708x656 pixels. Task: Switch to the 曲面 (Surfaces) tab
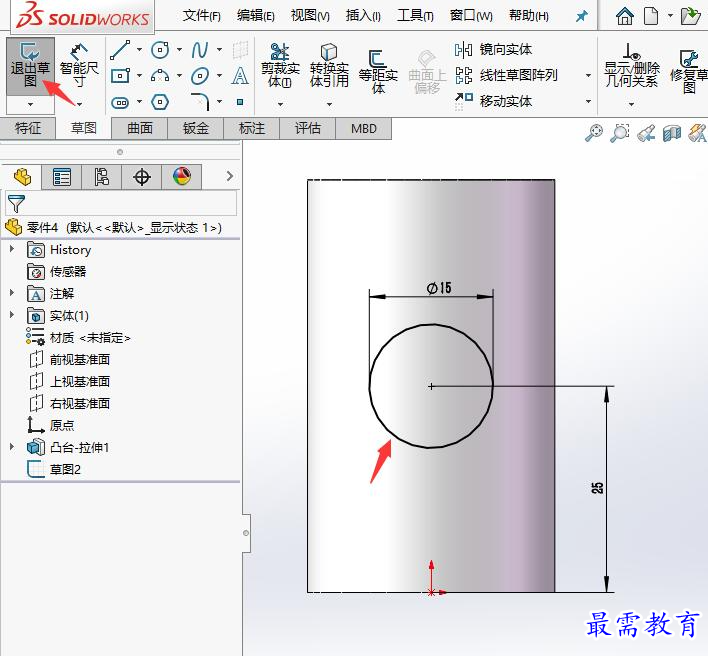[x=140, y=129]
